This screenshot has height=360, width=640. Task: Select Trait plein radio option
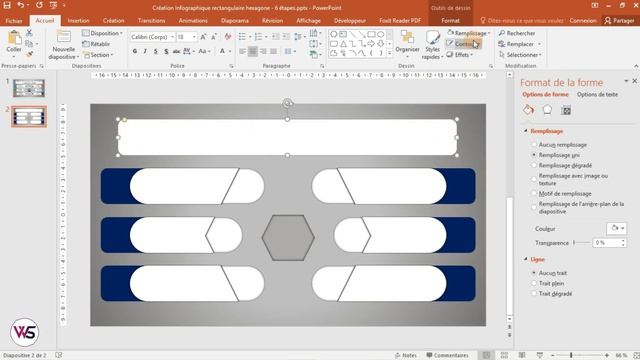pyautogui.click(x=533, y=283)
